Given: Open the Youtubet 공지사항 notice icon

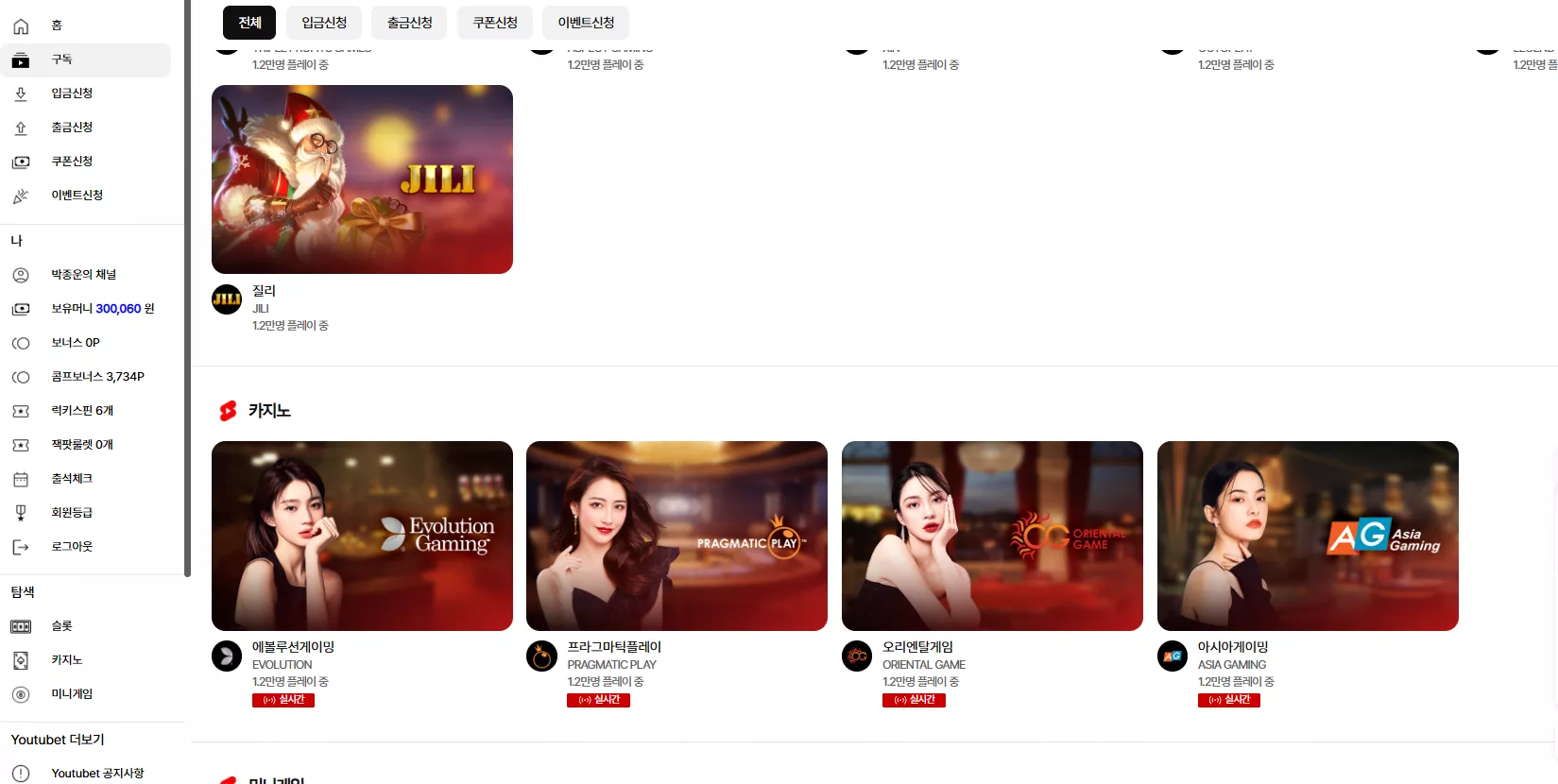Looking at the screenshot, I should coord(21,774).
